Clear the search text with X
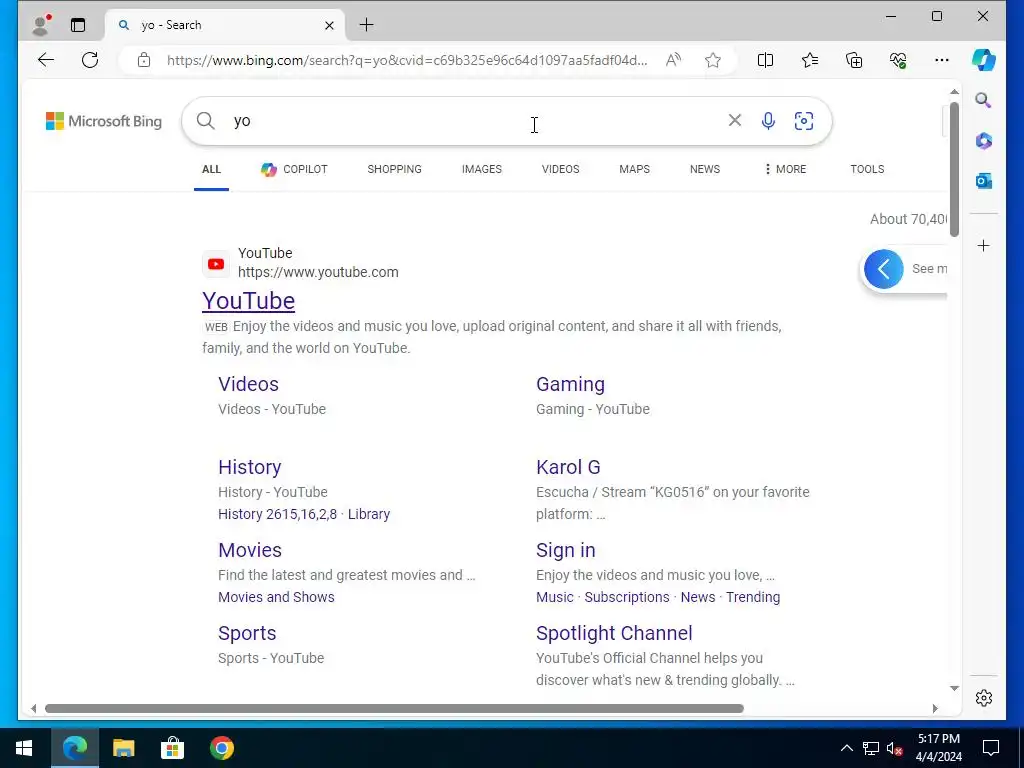1024x768 pixels. click(x=735, y=120)
